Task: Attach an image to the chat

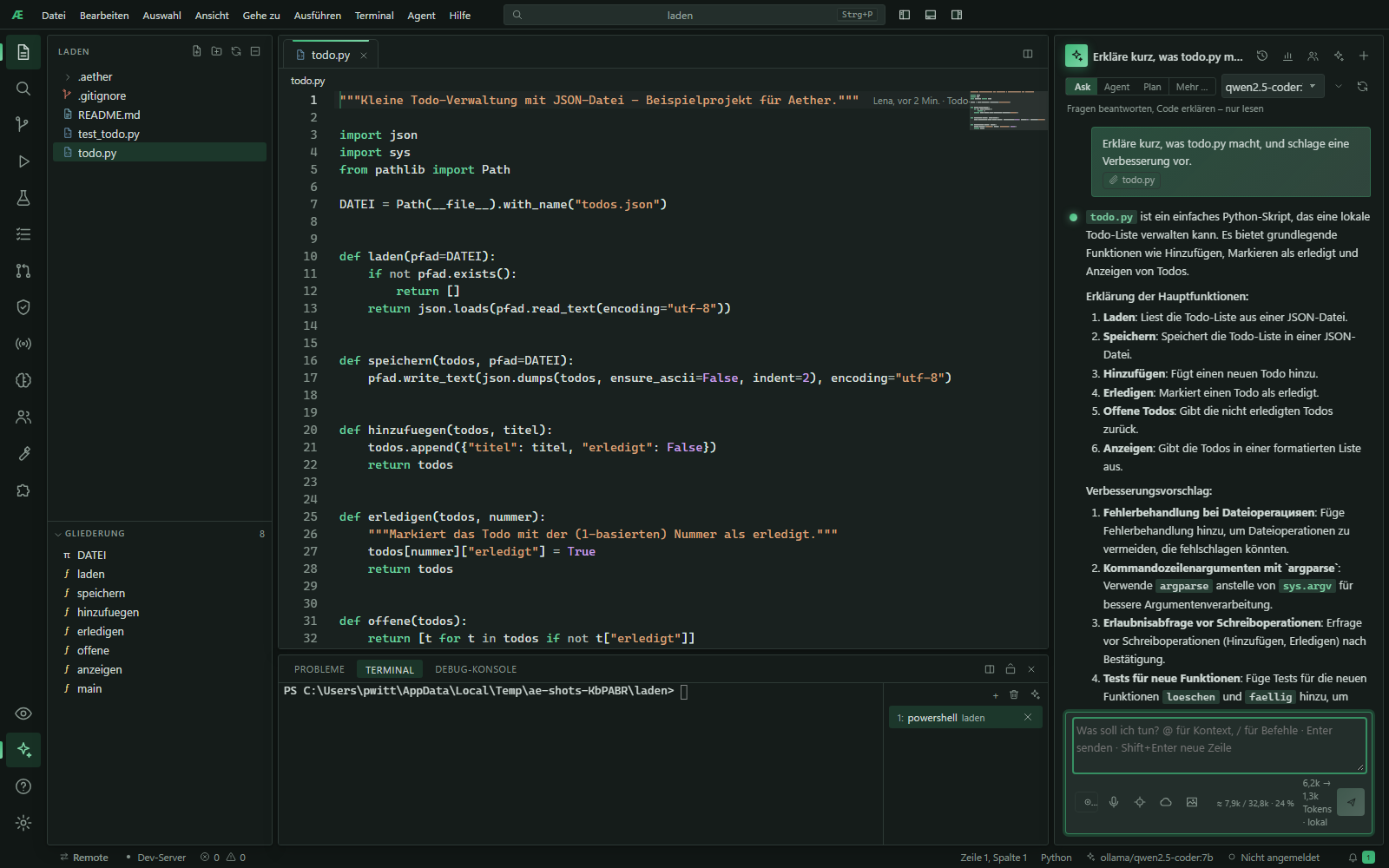Action: (1192, 802)
